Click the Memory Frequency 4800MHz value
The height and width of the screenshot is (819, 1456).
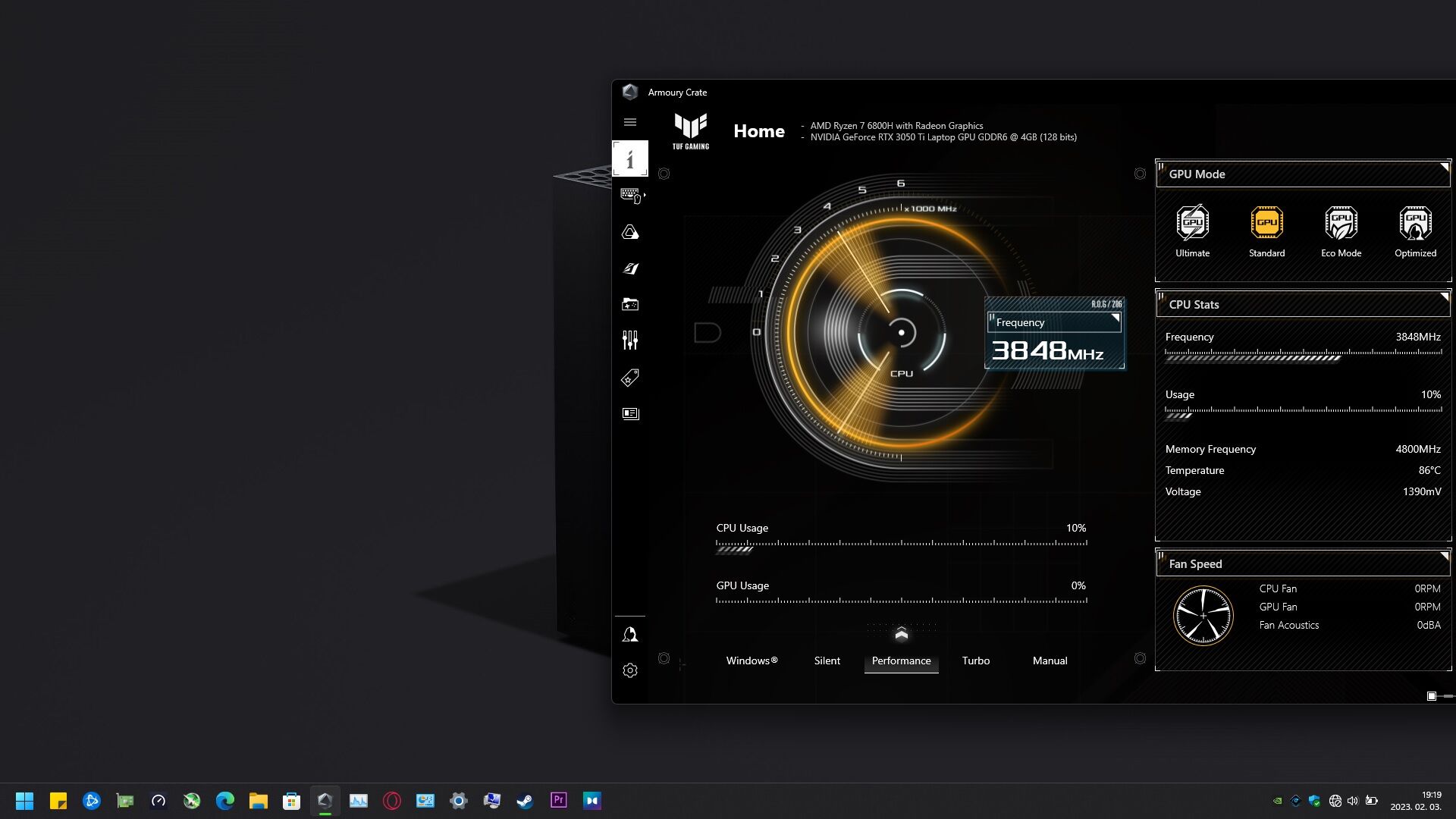1418,449
